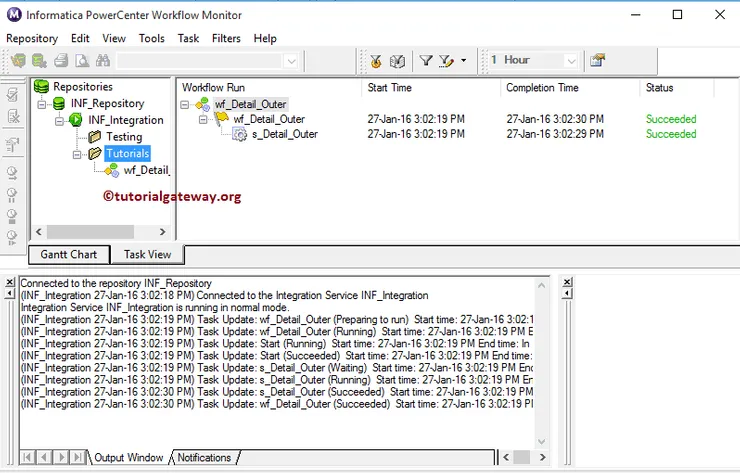The image size is (740, 473).
Task: Click the Connect to Repository toolbar icon
Action: coord(18,60)
